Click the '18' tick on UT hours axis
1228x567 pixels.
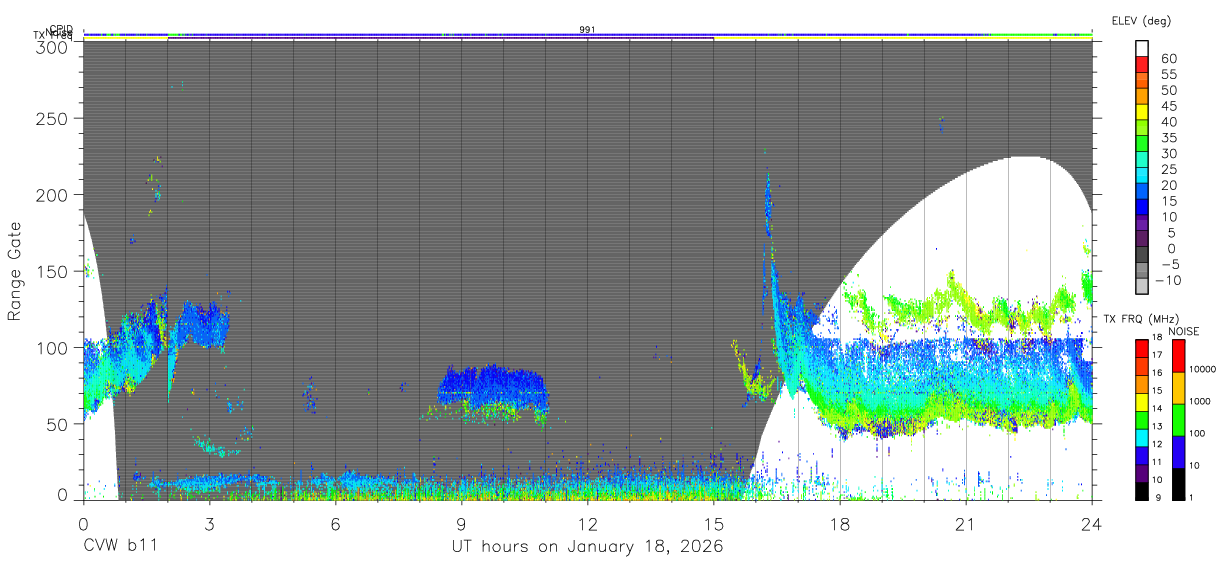pyautogui.click(x=839, y=523)
